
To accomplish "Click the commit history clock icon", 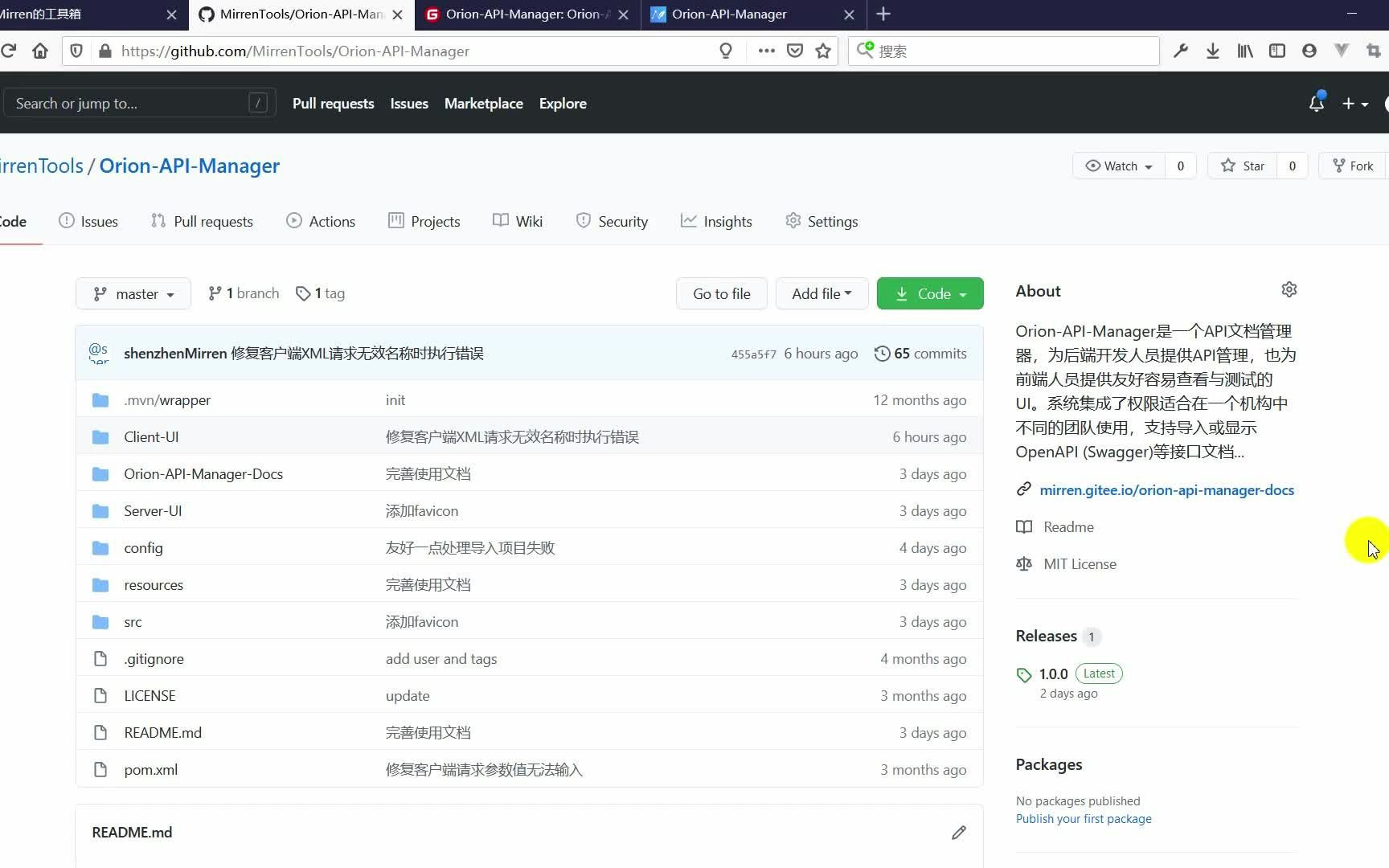I will tap(882, 354).
